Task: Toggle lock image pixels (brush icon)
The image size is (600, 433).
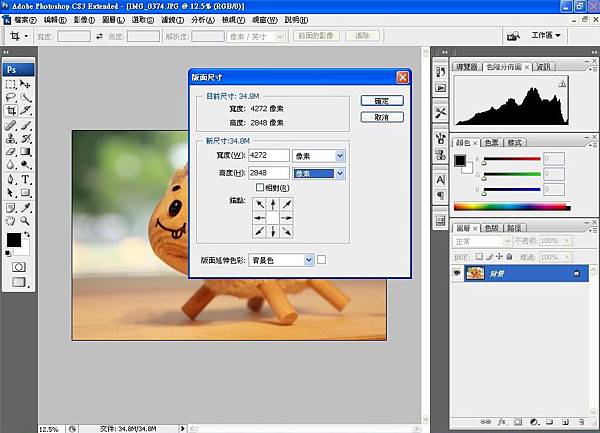Action: coord(489,256)
